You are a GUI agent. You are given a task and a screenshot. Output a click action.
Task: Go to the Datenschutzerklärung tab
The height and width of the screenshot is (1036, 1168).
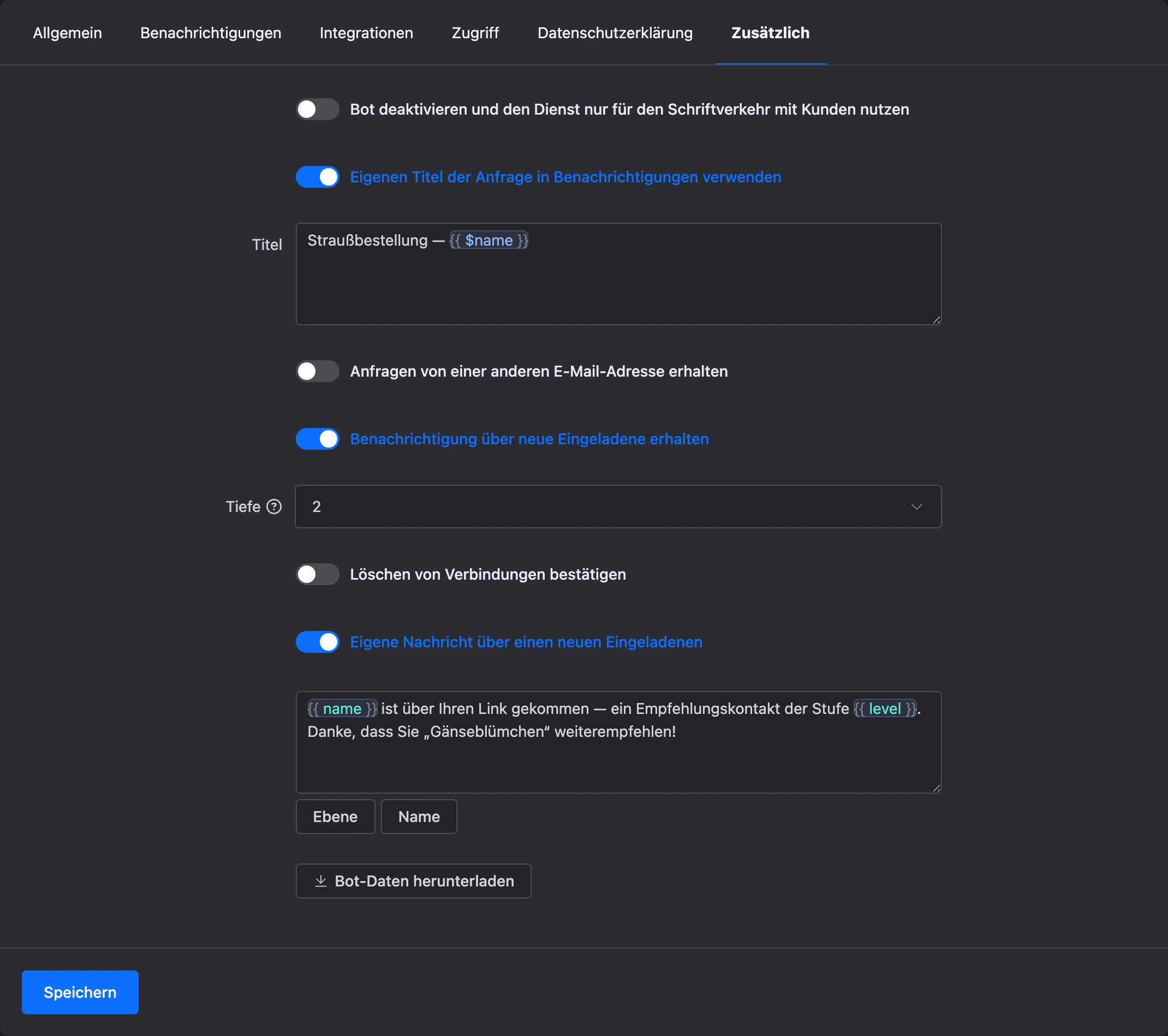(615, 33)
